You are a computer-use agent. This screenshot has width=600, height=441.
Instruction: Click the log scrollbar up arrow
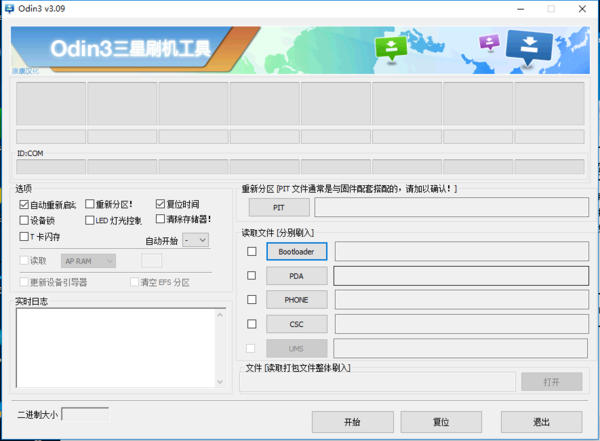(x=220, y=315)
